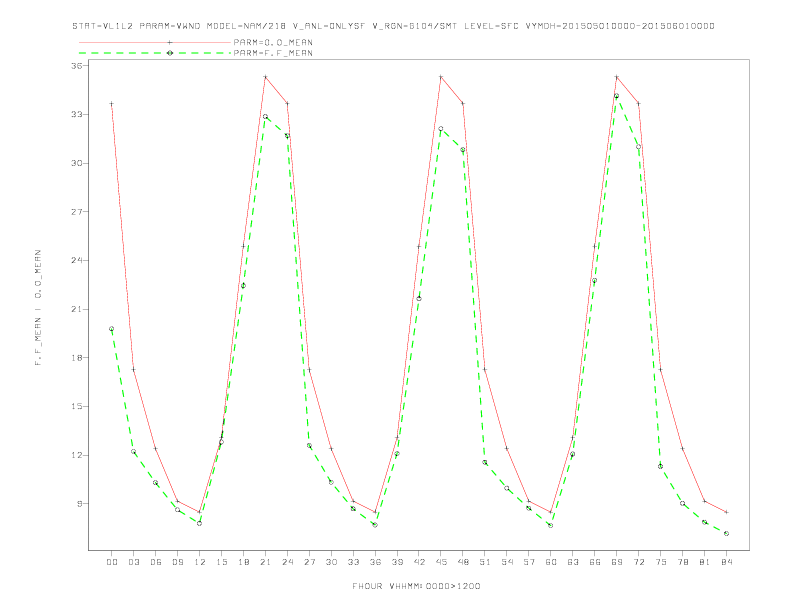Click x-axis forecast hour label 15

[221, 562]
